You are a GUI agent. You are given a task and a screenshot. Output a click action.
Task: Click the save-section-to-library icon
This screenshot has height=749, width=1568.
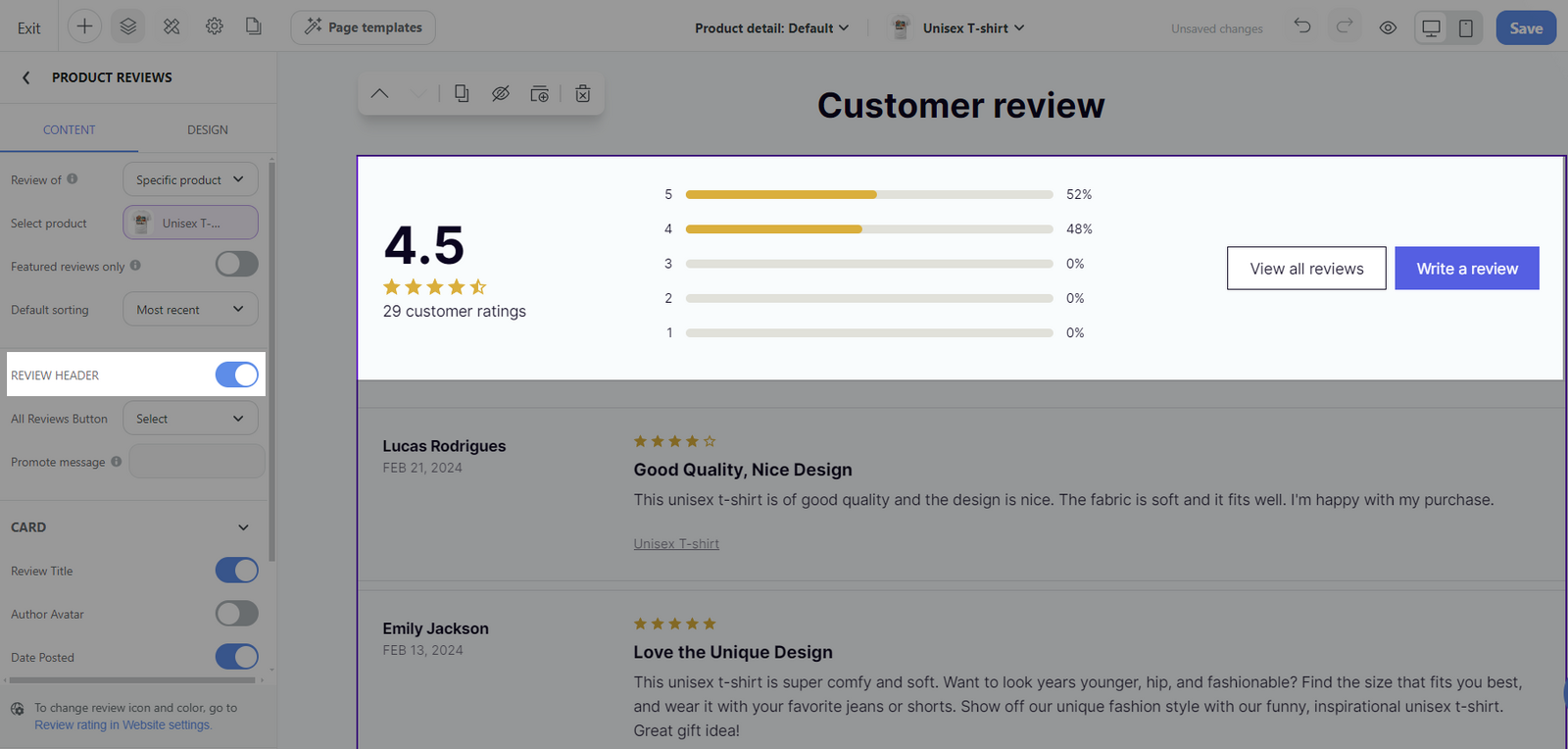(539, 93)
